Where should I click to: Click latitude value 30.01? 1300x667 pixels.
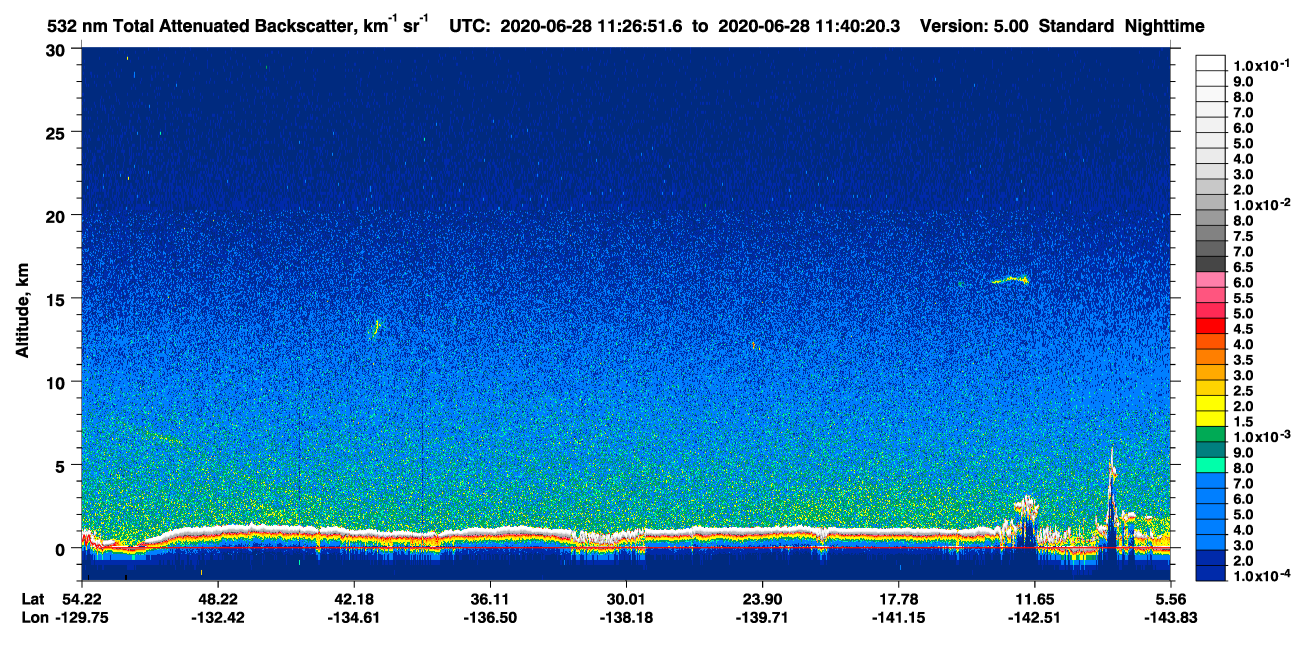pos(626,599)
